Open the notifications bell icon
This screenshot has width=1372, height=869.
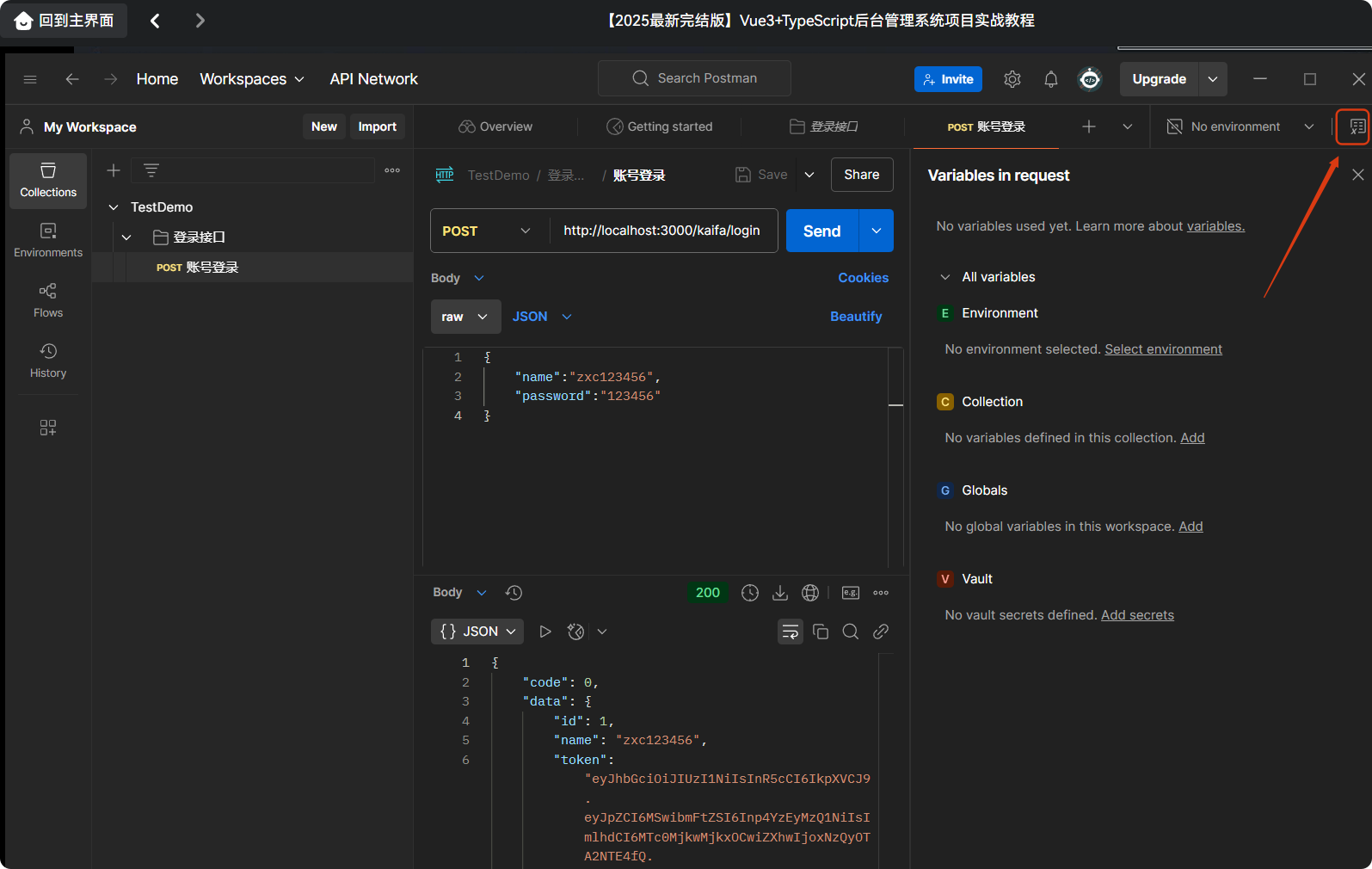click(x=1051, y=79)
